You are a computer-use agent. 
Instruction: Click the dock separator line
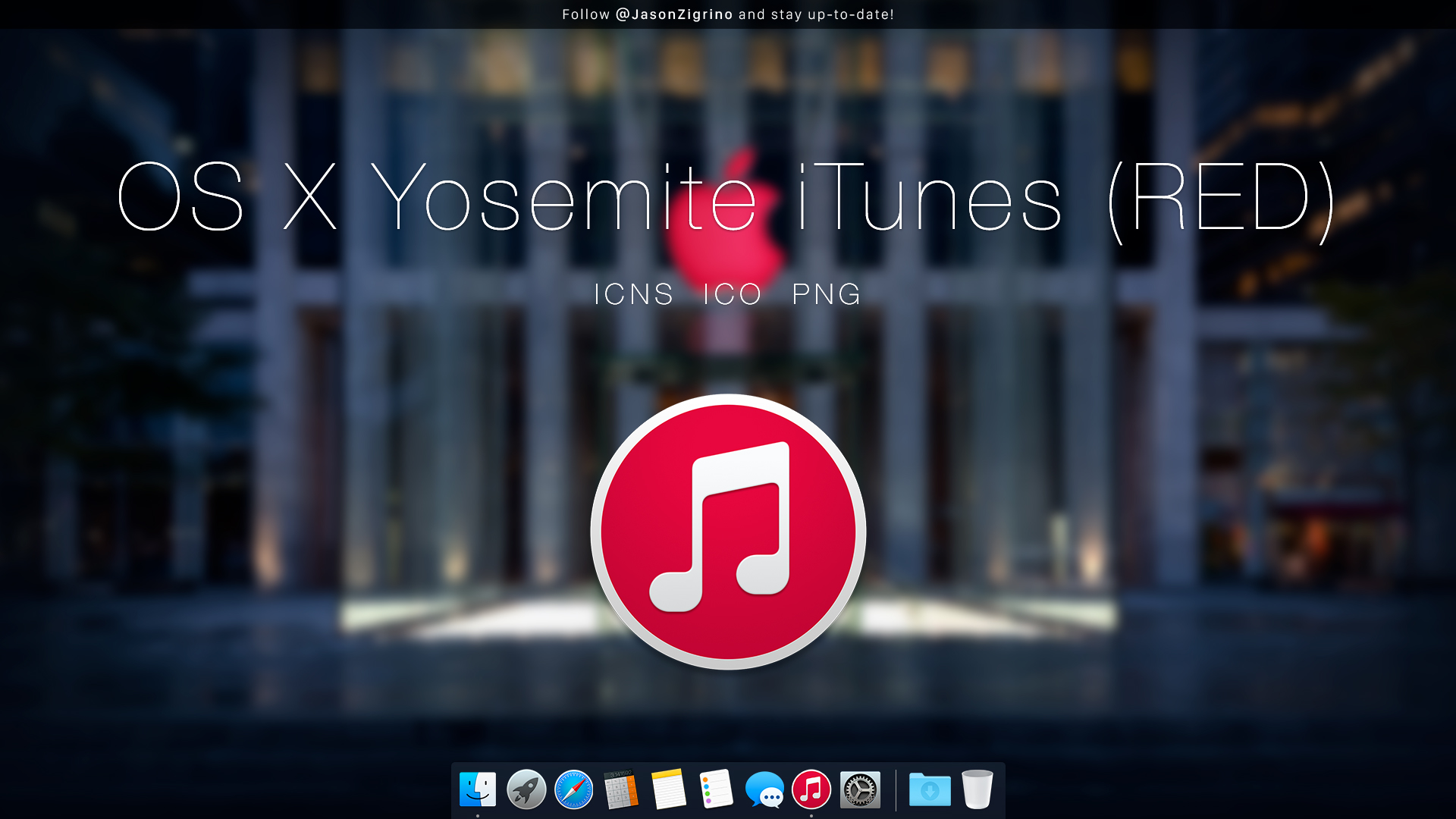pos(896,790)
